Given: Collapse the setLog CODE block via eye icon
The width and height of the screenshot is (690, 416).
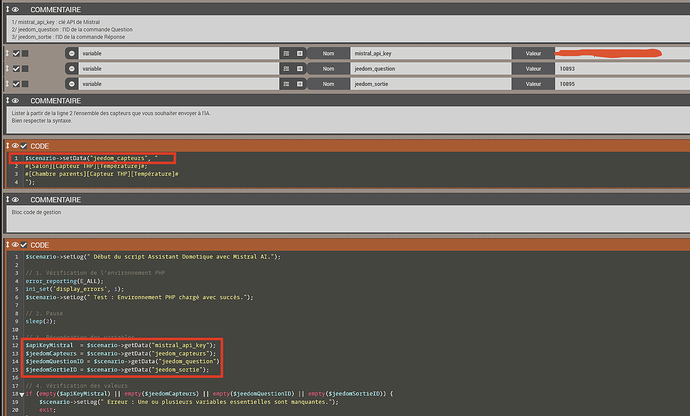Looking at the screenshot, I should [15, 245].
